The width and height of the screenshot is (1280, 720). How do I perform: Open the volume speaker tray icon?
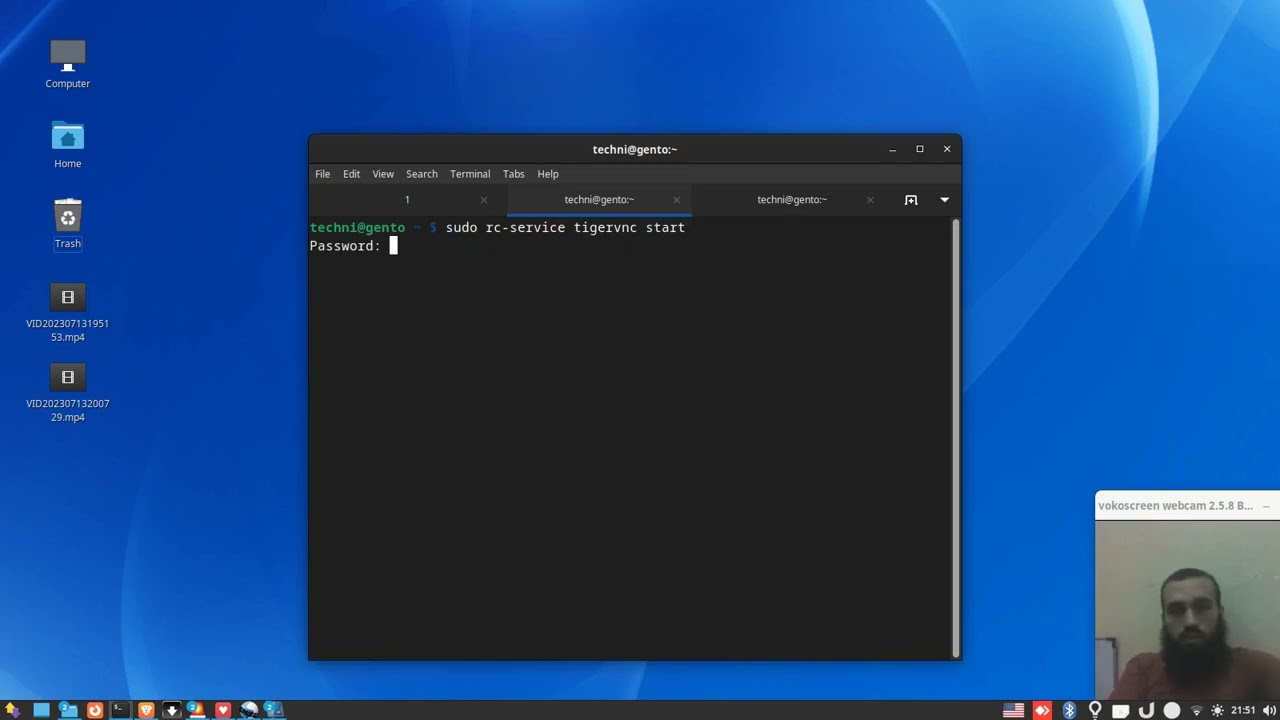(x=1269, y=711)
